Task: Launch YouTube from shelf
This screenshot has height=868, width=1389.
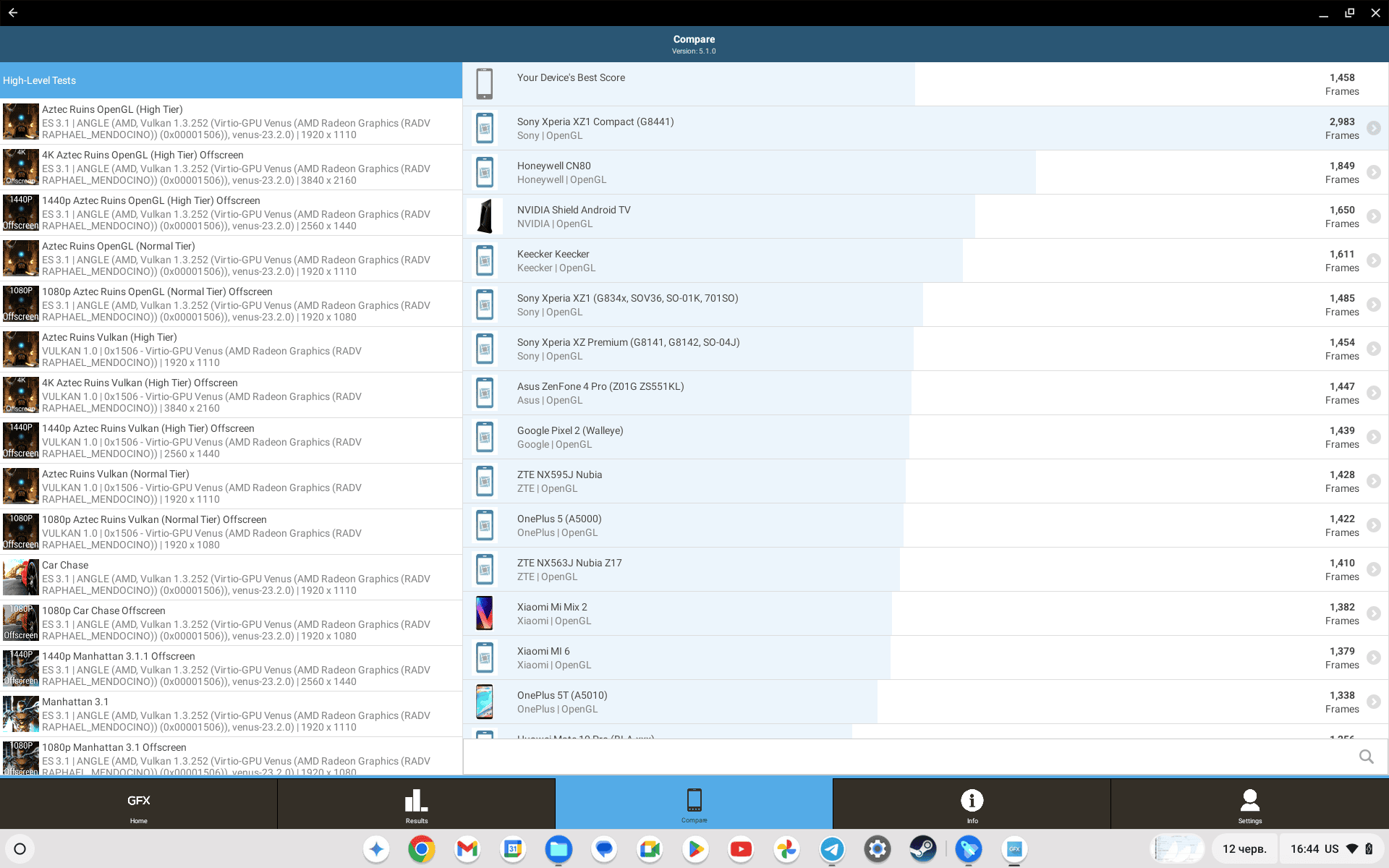Action: (x=741, y=848)
